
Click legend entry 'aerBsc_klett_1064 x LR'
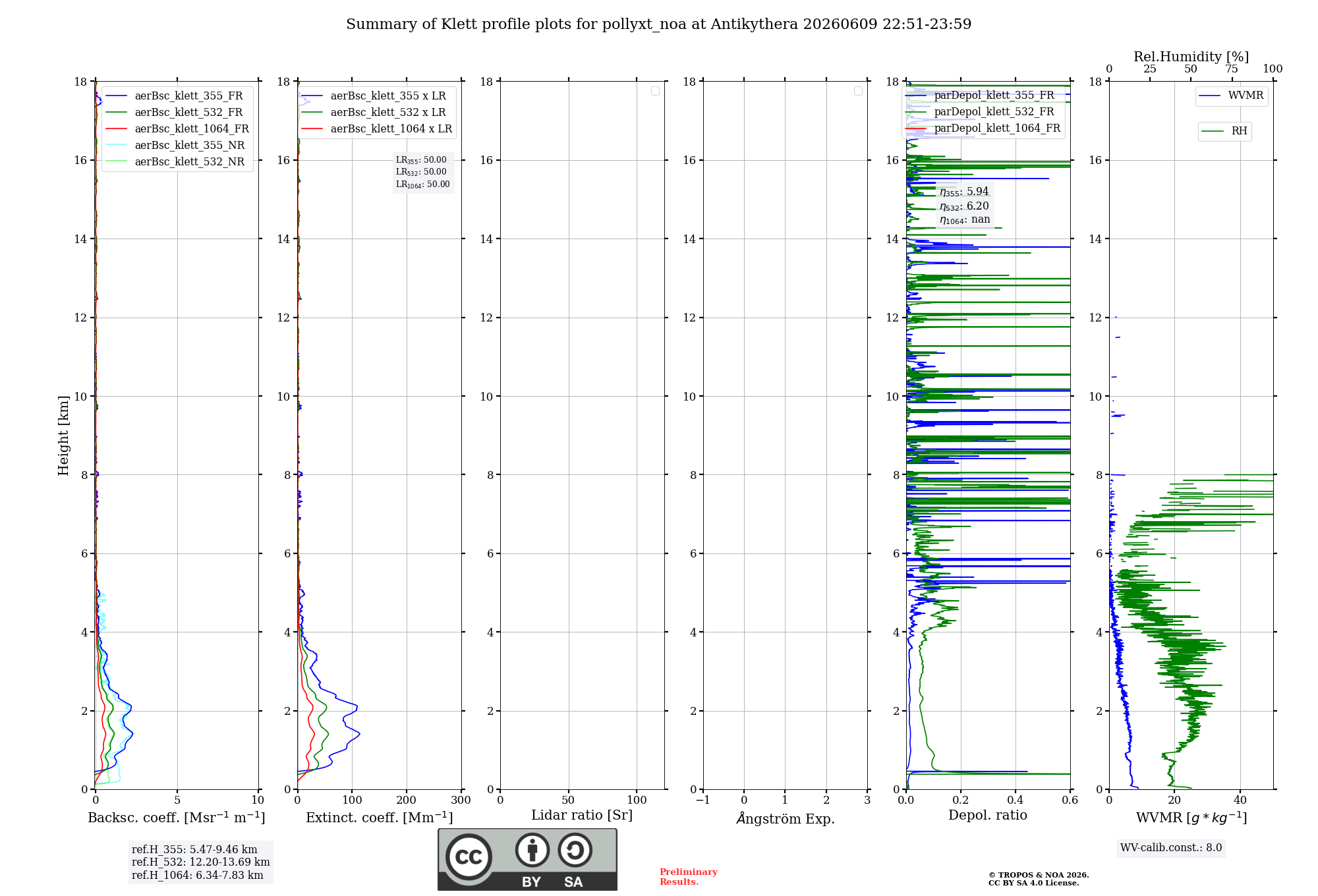tap(391, 129)
